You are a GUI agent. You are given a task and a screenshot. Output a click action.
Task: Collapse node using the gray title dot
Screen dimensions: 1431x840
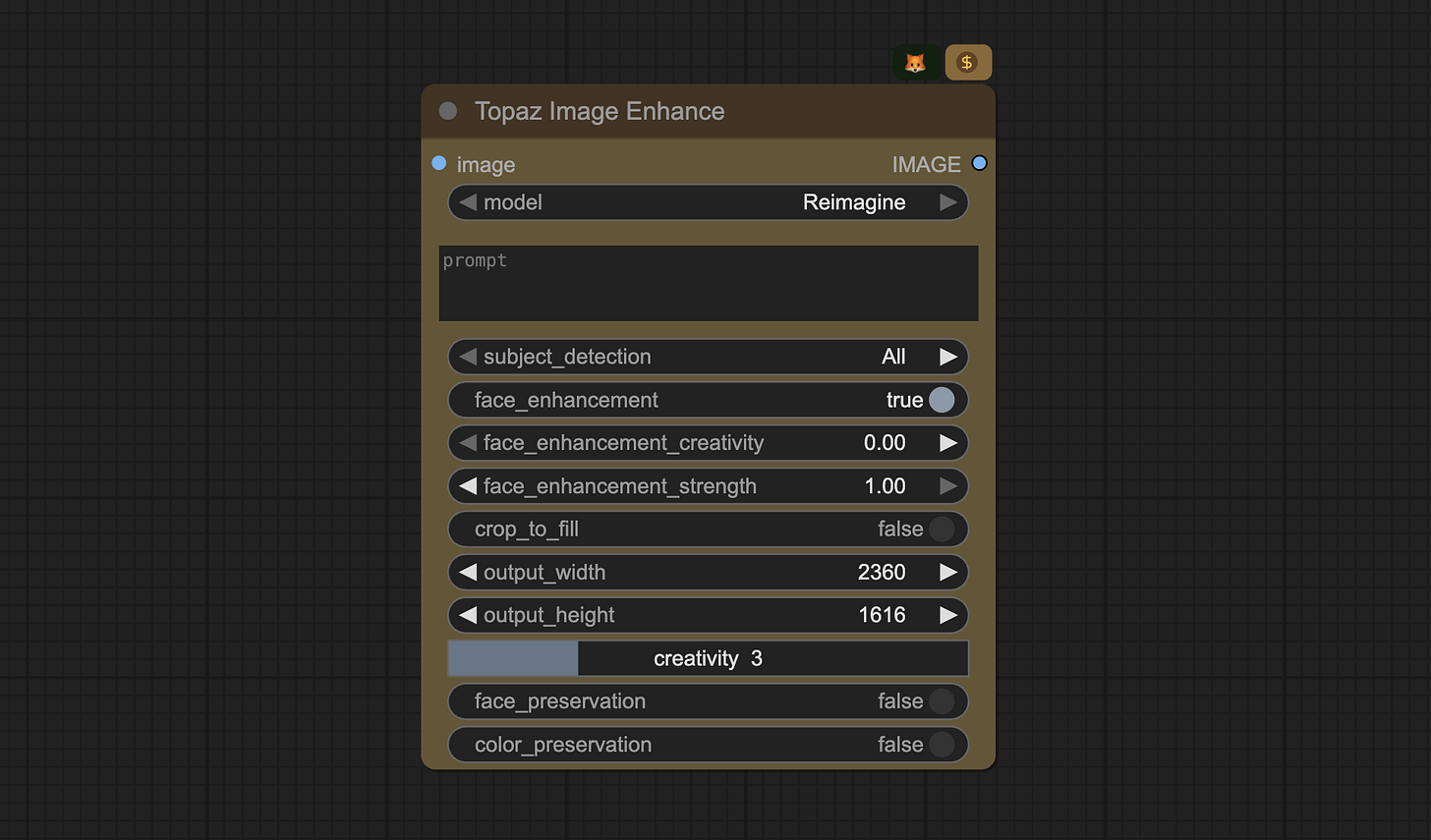448,111
